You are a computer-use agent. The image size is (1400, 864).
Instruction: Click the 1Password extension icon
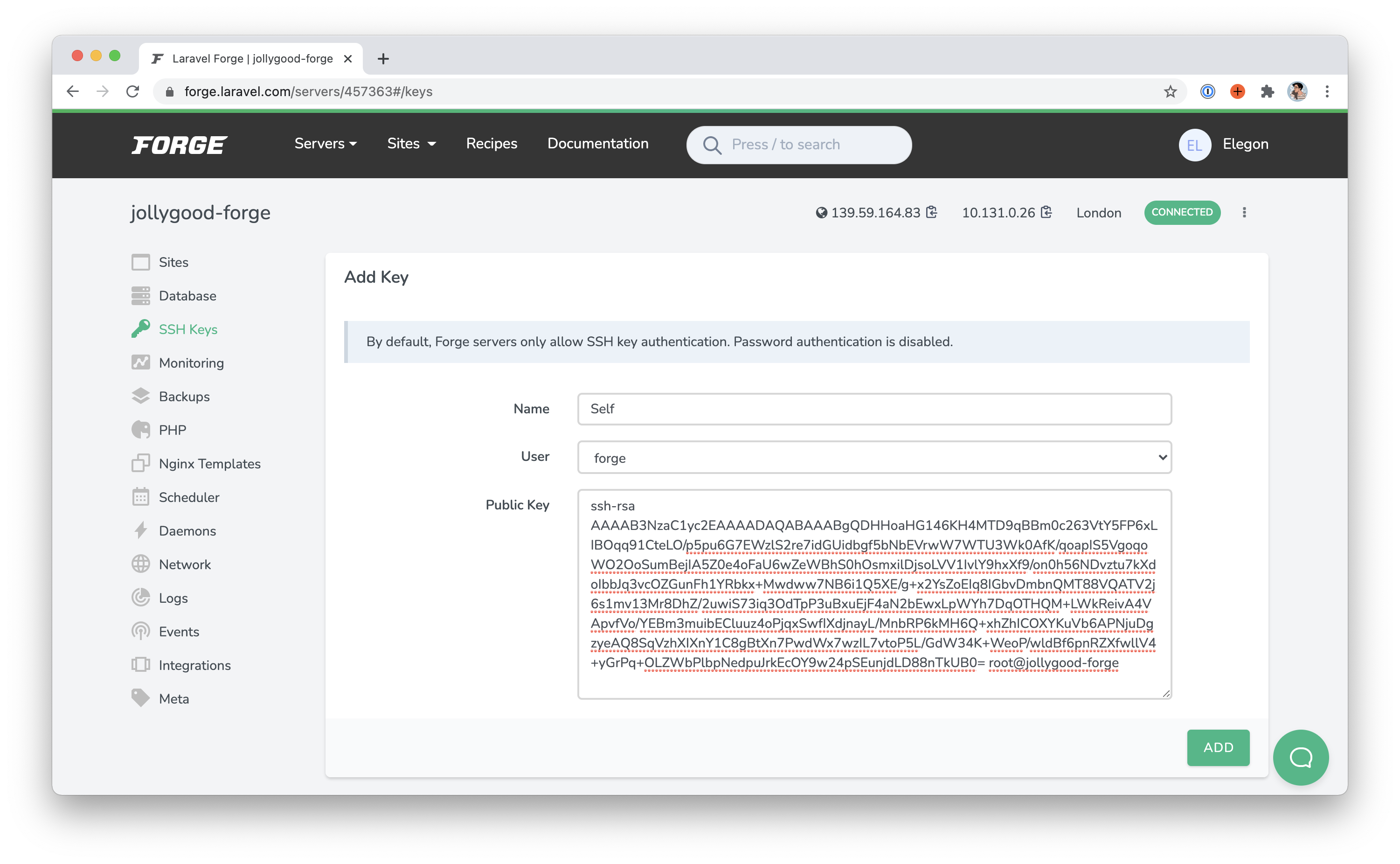(x=1207, y=91)
